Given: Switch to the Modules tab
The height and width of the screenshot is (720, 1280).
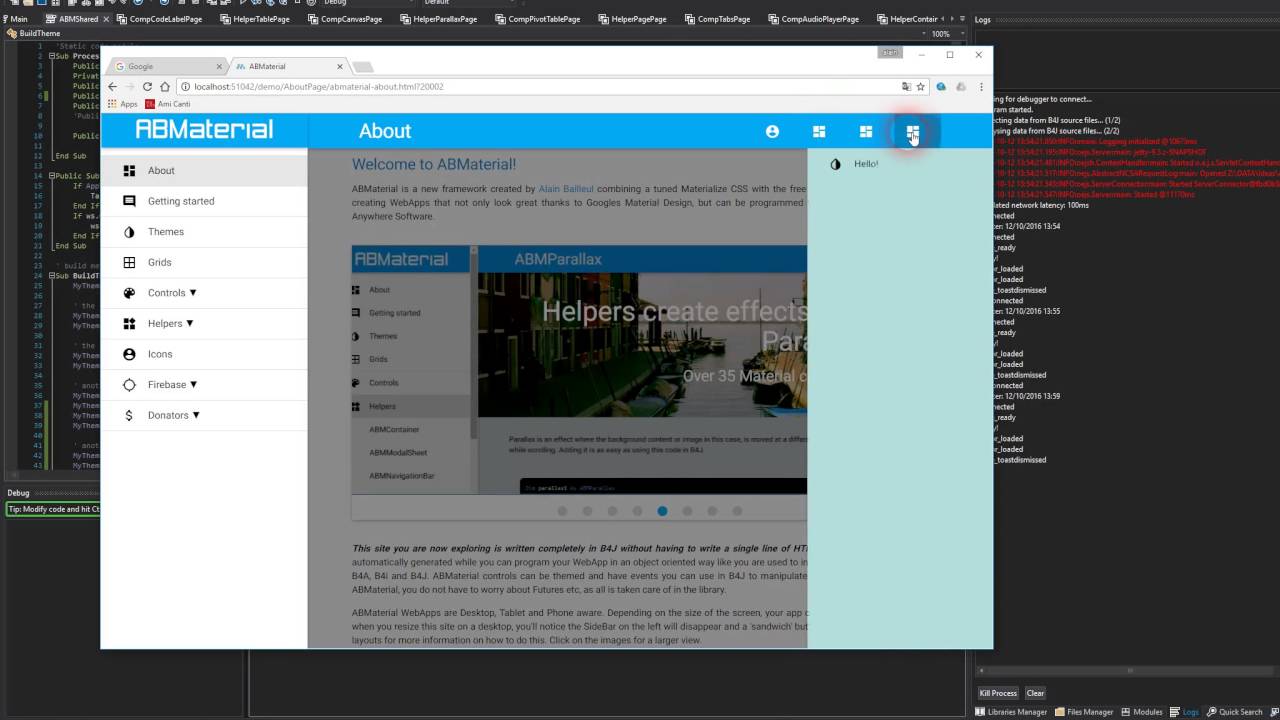Looking at the screenshot, I should [x=1141, y=712].
